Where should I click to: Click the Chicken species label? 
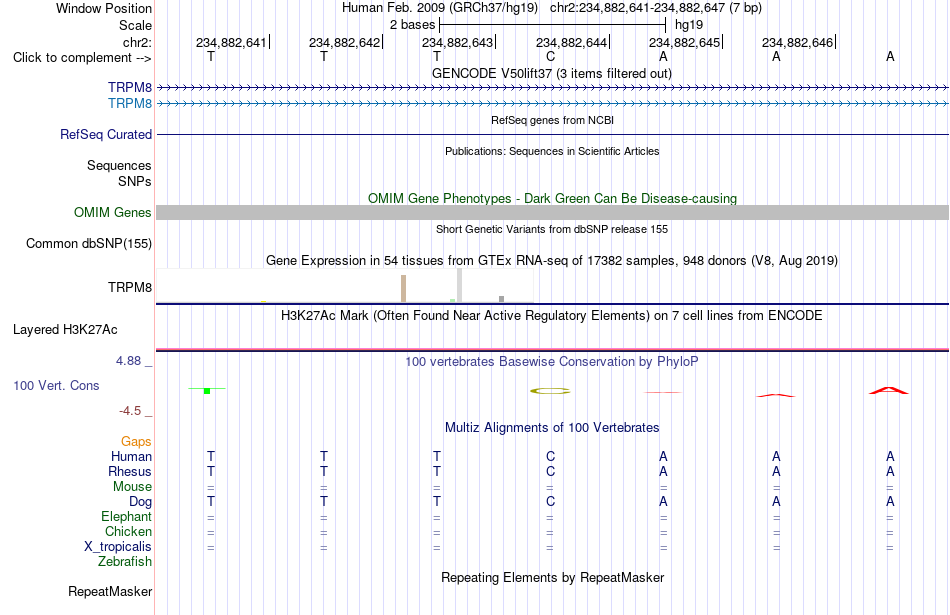(128, 531)
